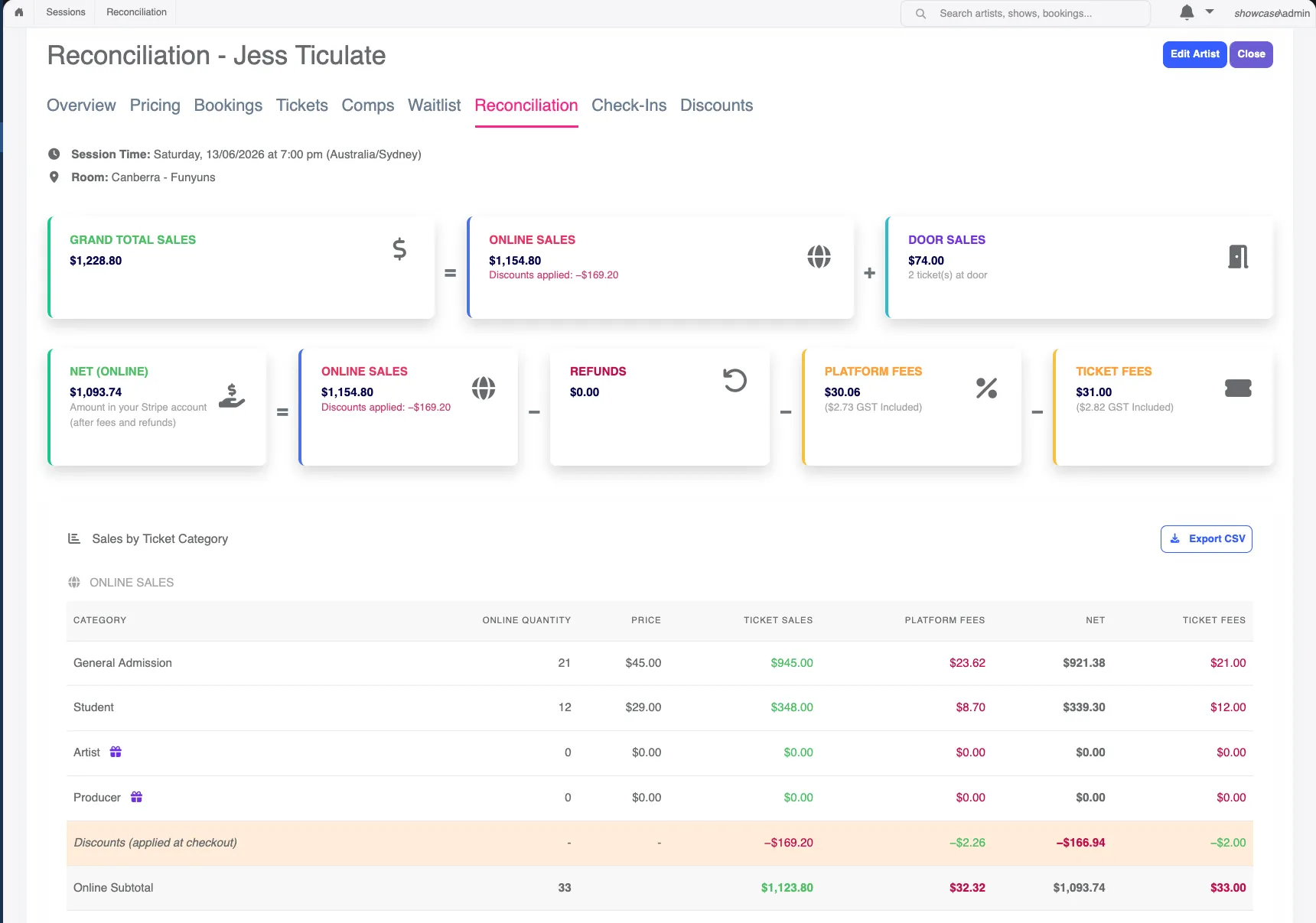The height and width of the screenshot is (923, 1316).
Task: Click the $921.38 net value
Action: point(1083,663)
